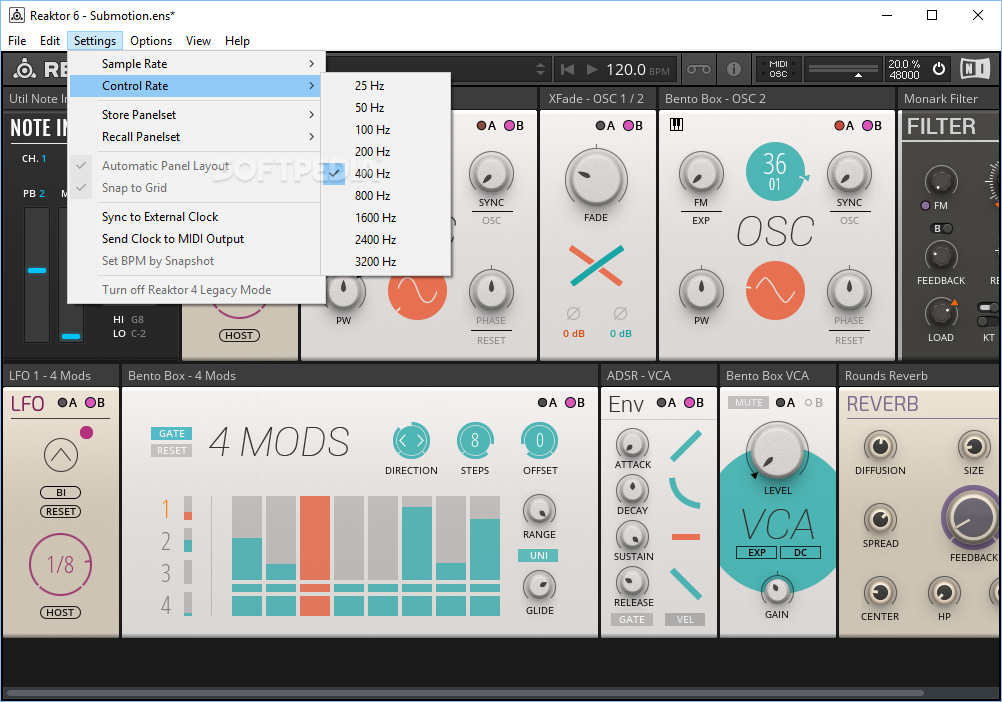
Task: Toggle the VEL button in Env
Action: tap(685, 620)
